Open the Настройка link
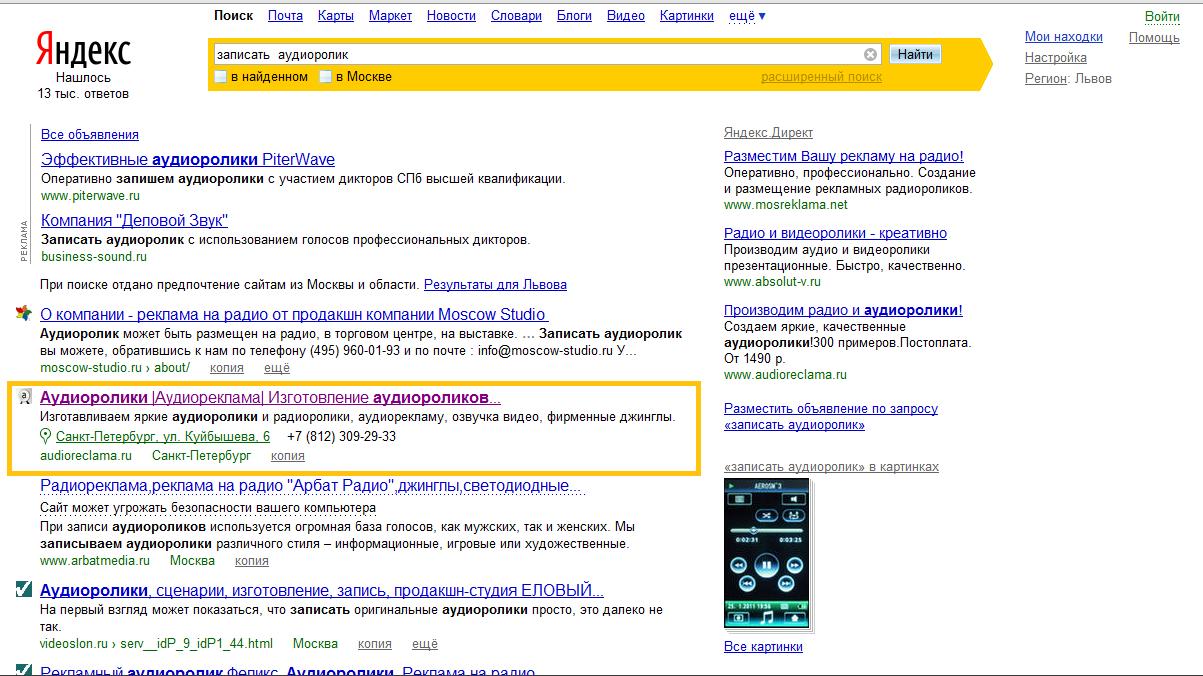The width and height of the screenshot is (1203, 676). 1056,58
